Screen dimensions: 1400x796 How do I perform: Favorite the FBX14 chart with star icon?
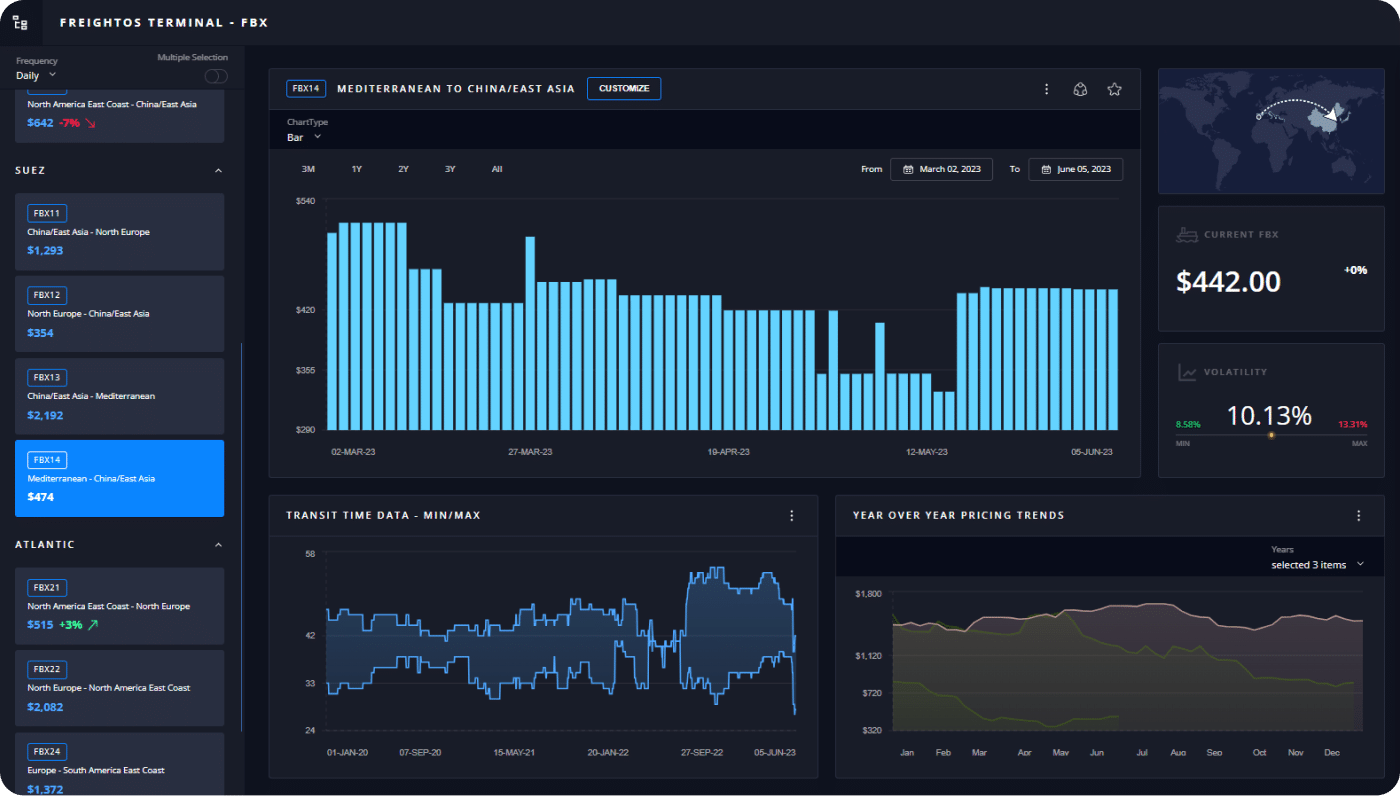pos(1114,89)
